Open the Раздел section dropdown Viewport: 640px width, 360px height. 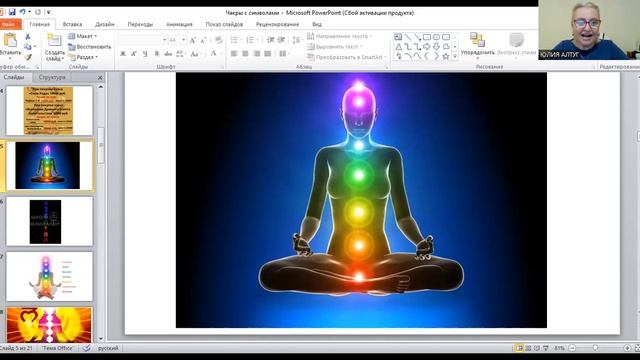tap(83, 58)
